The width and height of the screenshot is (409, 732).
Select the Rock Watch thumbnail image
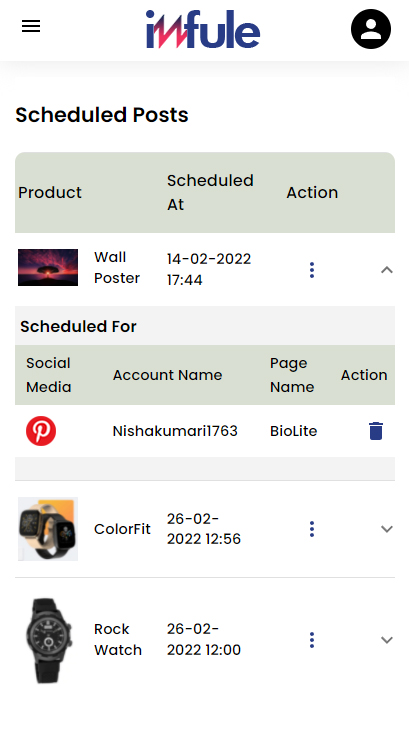pyautogui.click(x=48, y=640)
